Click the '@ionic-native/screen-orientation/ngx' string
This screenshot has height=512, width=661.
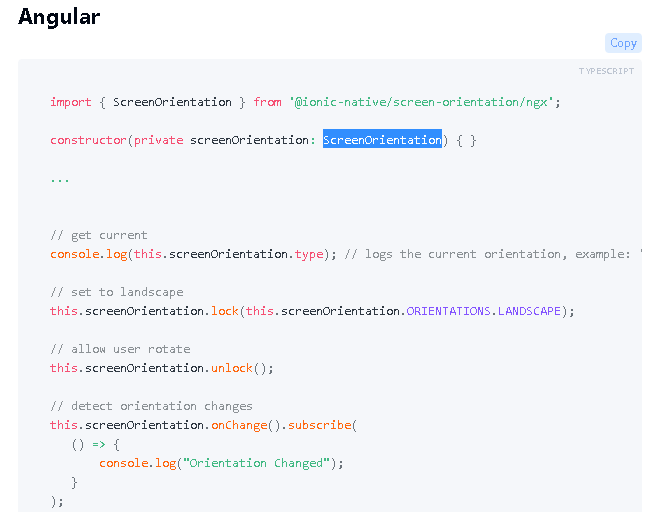point(421,102)
